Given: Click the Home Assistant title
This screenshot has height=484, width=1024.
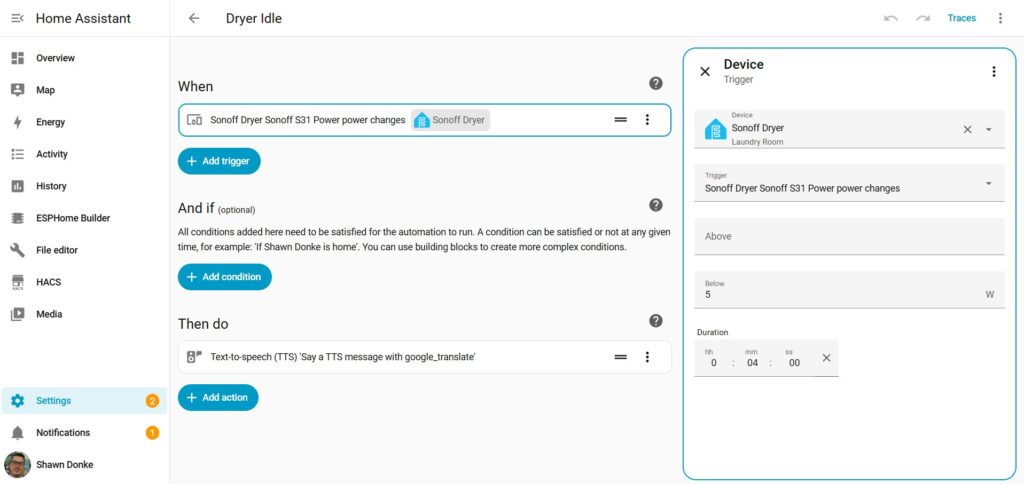Looking at the screenshot, I should click(x=83, y=18).
